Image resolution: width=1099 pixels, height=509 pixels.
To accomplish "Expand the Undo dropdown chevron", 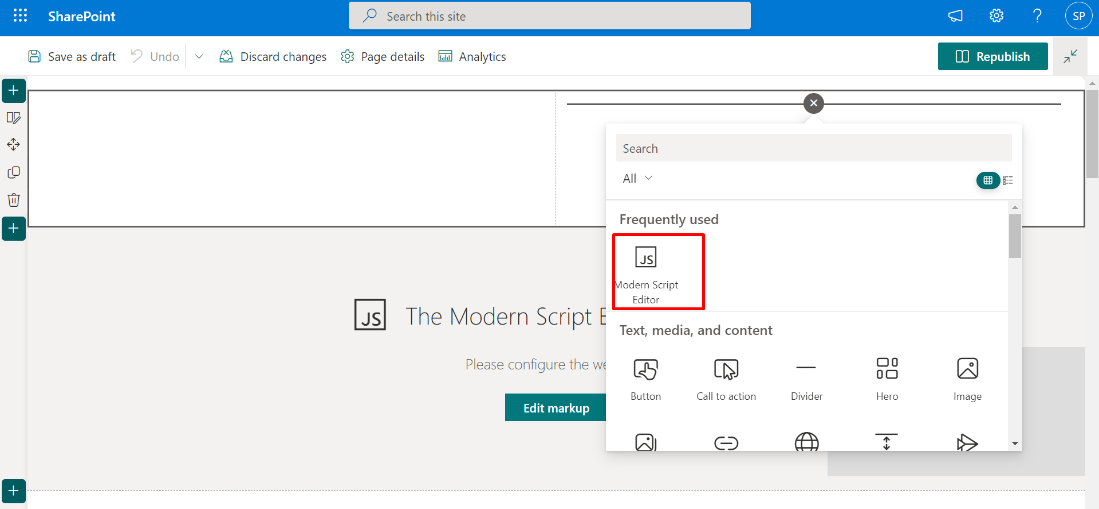I will tap(199, 57).
